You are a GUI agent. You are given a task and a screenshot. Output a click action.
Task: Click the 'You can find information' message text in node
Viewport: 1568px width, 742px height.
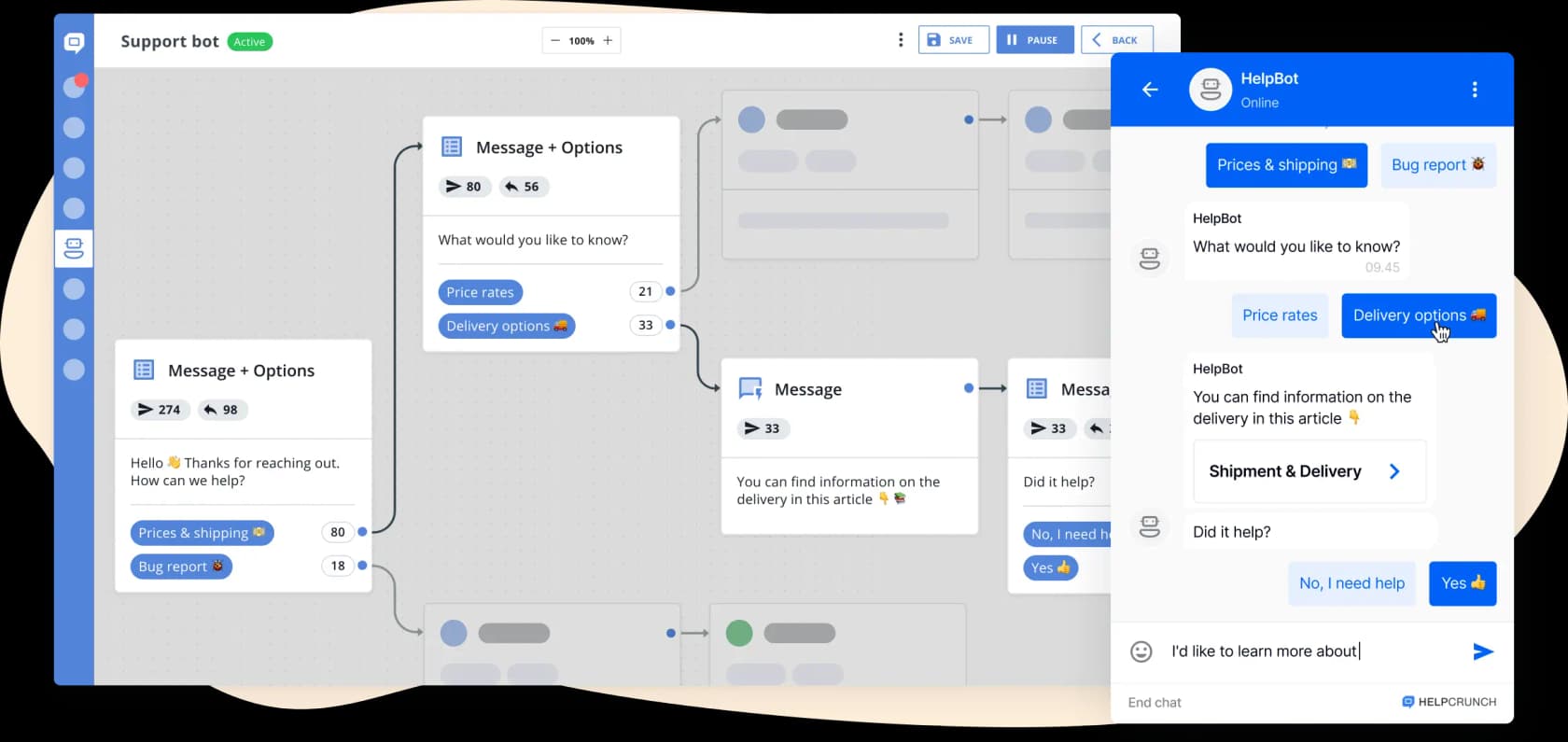click(837, 491)
